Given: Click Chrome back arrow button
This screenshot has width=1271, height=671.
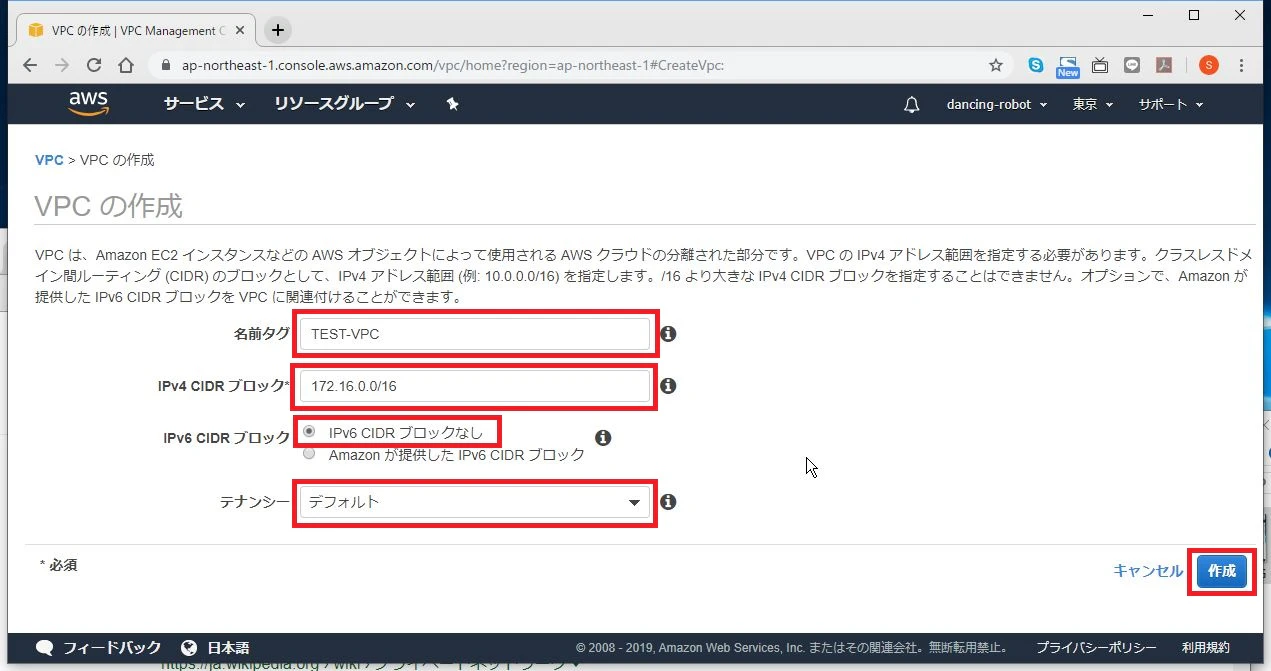Looking at the screenshot, I should 30,65.
